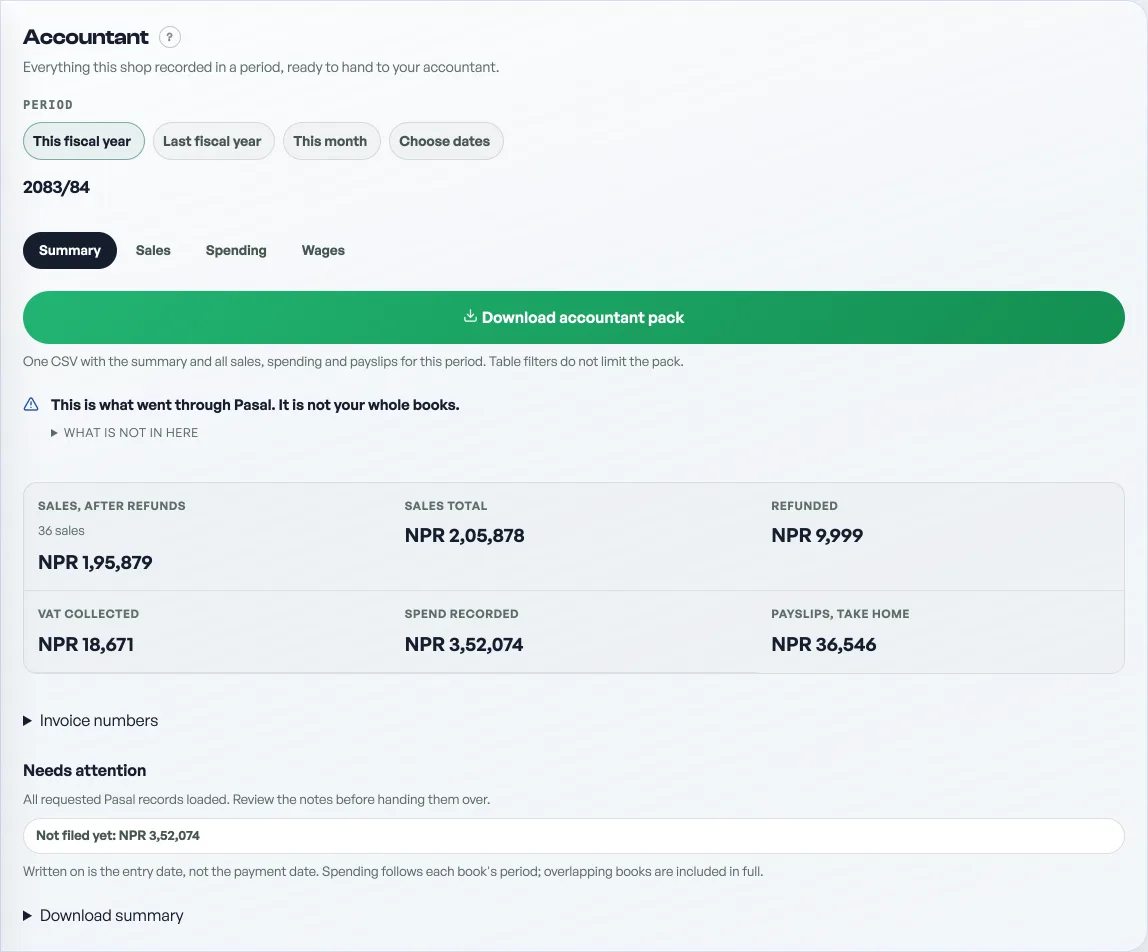
Task: Switch to the Summary tab
Action: click(x=70, y=250)
